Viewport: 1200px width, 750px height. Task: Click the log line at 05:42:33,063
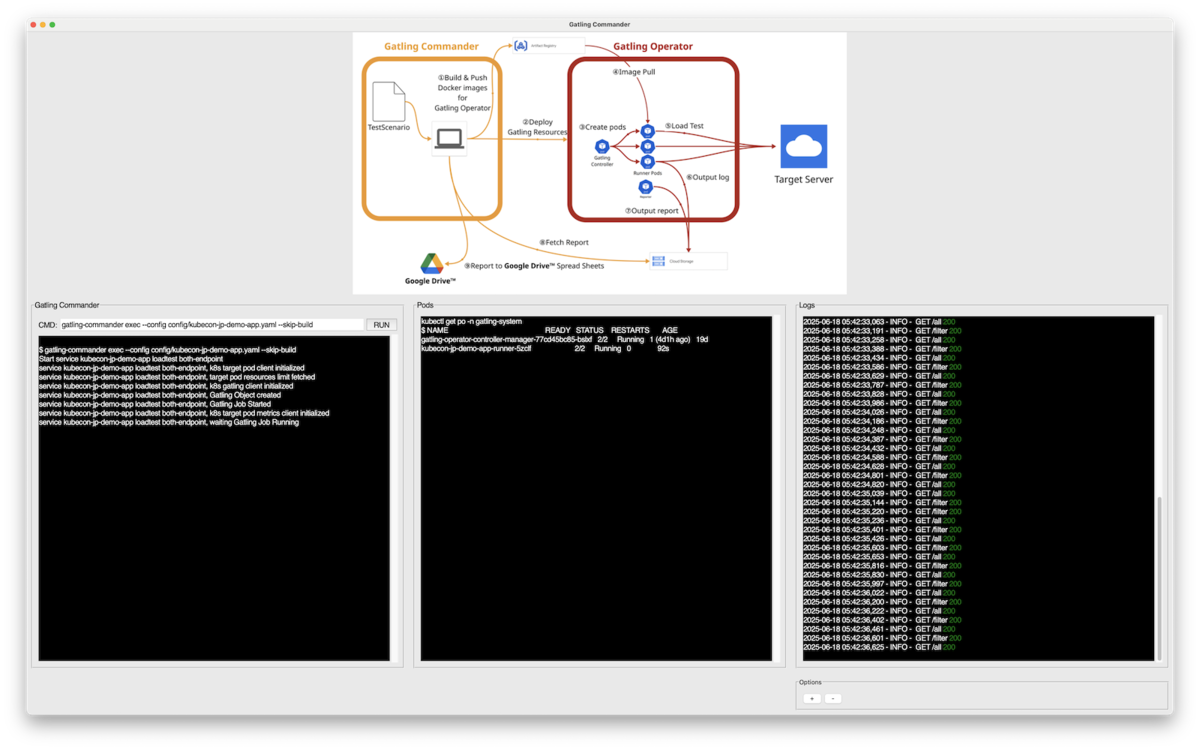[x=879, y=322]
